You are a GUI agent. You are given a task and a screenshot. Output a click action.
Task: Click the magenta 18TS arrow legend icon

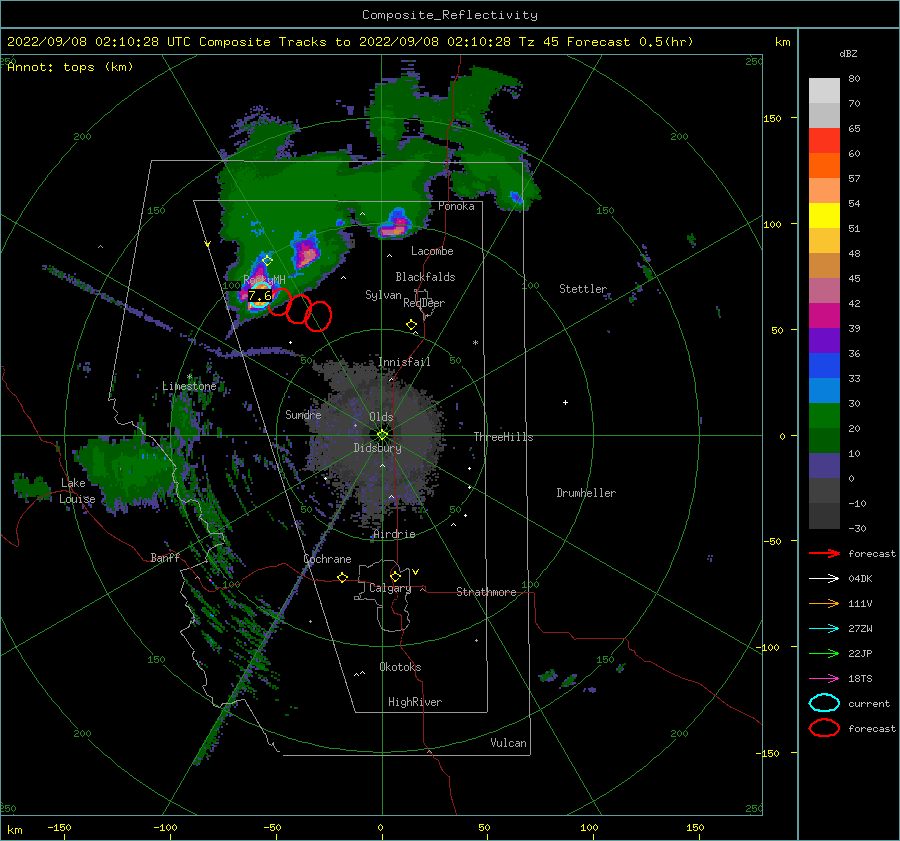pos(824,679)
